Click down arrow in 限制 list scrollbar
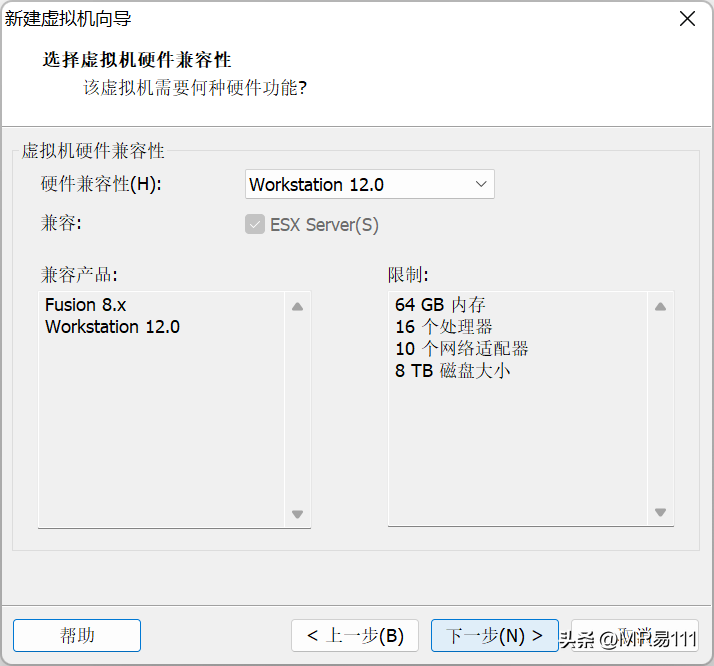 (660, 512)
